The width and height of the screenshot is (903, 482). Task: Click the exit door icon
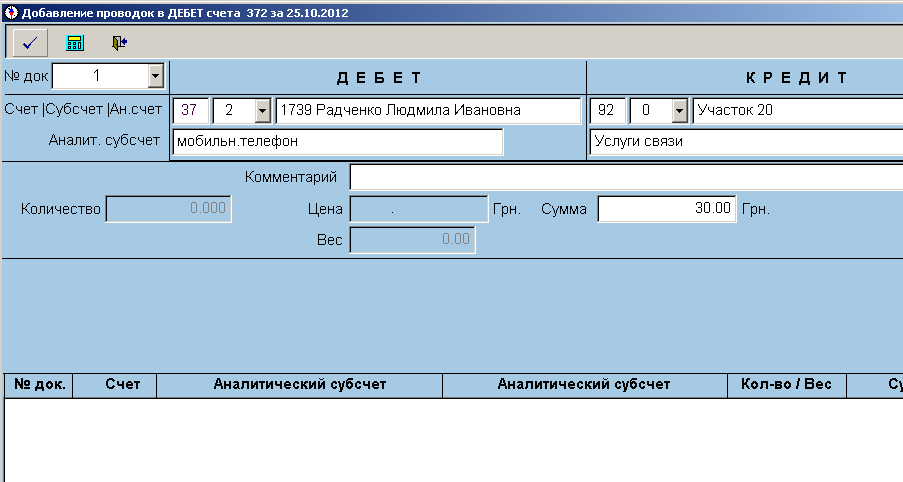click(x=120, y=43)
